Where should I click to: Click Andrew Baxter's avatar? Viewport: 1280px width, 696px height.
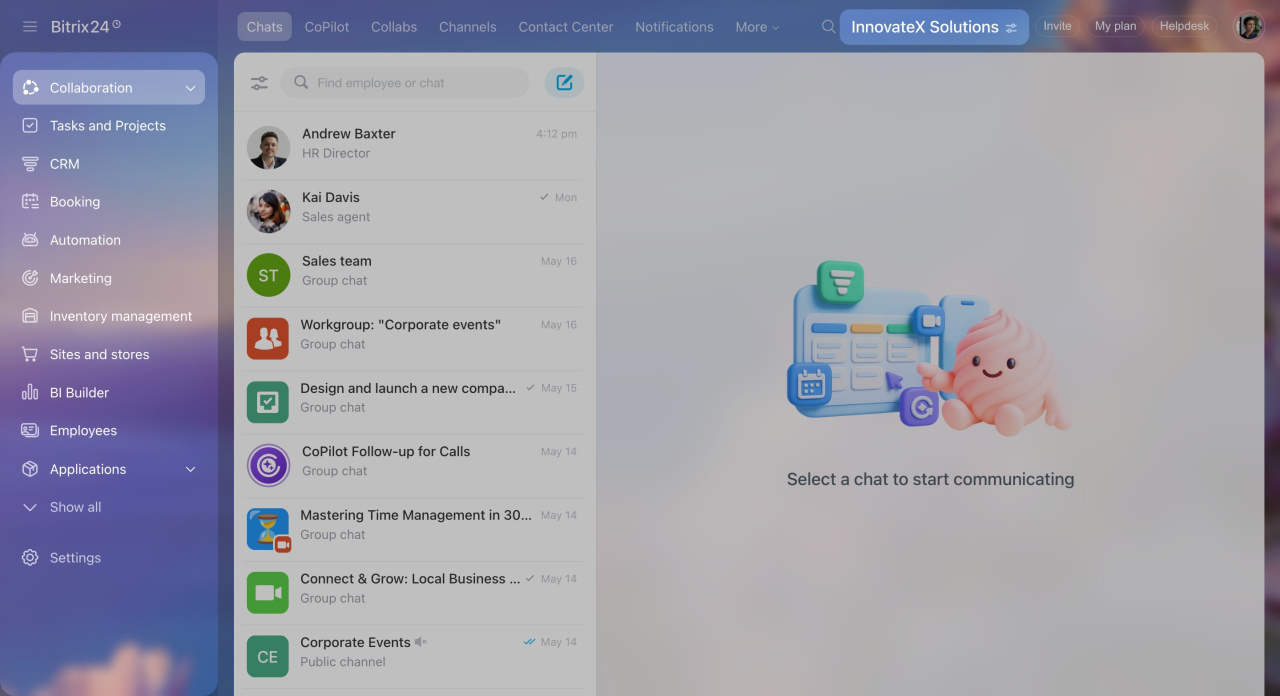[x=268, y=148]
